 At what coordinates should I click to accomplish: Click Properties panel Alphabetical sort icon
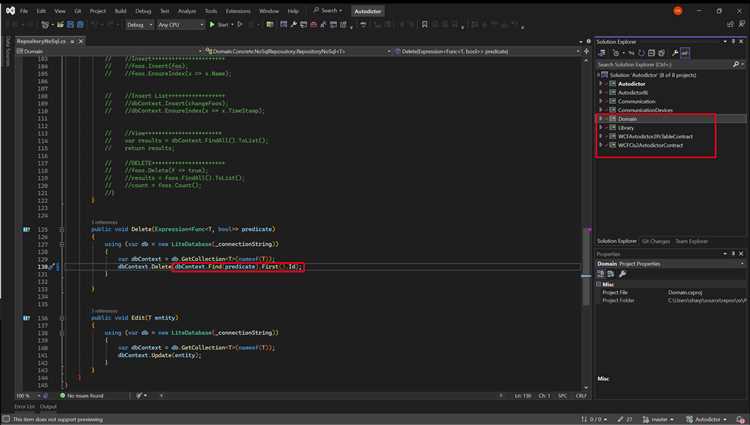click(x=611, y=274)
